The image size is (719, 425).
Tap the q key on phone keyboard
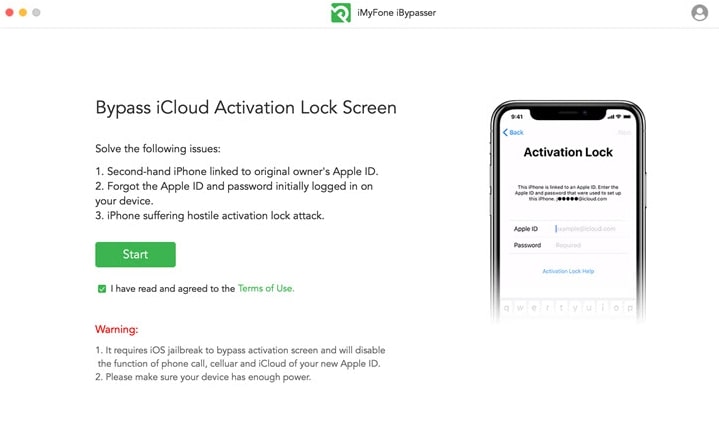tap(507, 308)
